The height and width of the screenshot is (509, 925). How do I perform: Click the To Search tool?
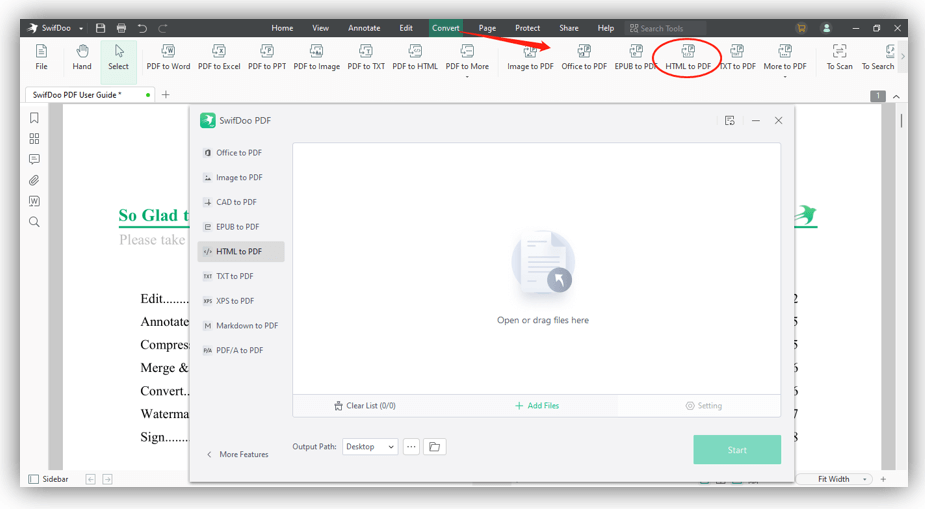point(878,57)
